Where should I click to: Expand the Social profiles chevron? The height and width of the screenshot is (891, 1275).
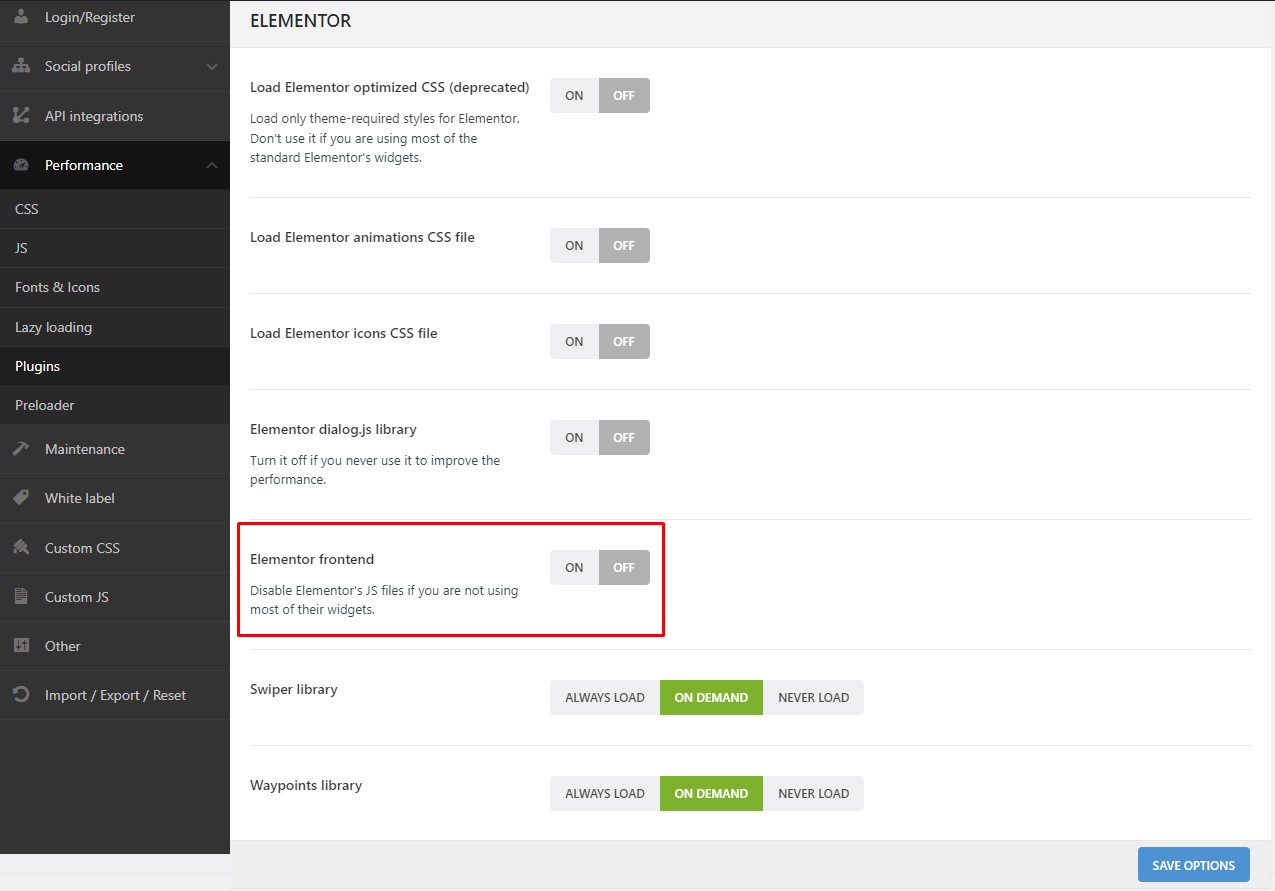211,66
